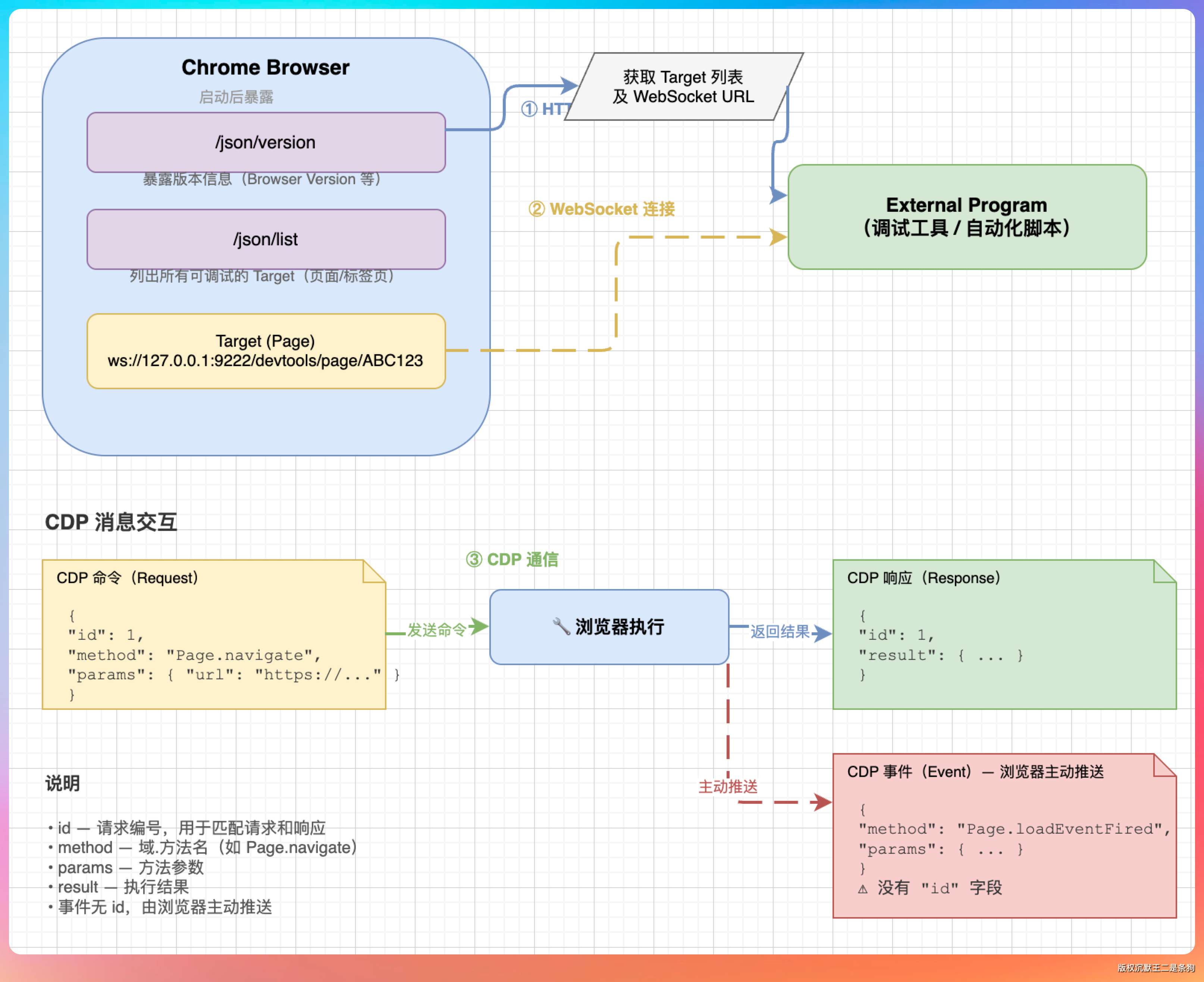Select the CDP 响应 (Response) note
Screen dimensions: 1204x982
1004,634
